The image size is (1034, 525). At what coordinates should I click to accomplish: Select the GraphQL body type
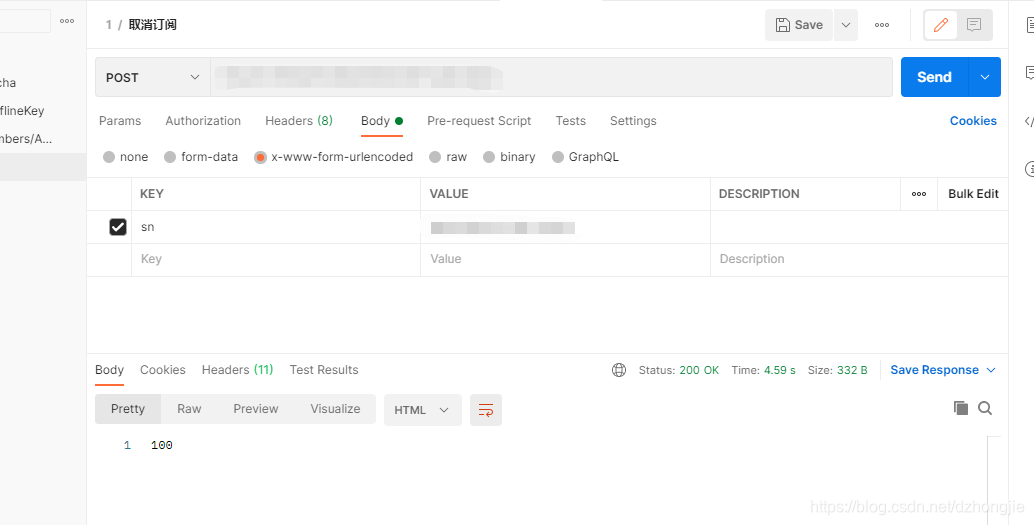[x=586, y=157]
